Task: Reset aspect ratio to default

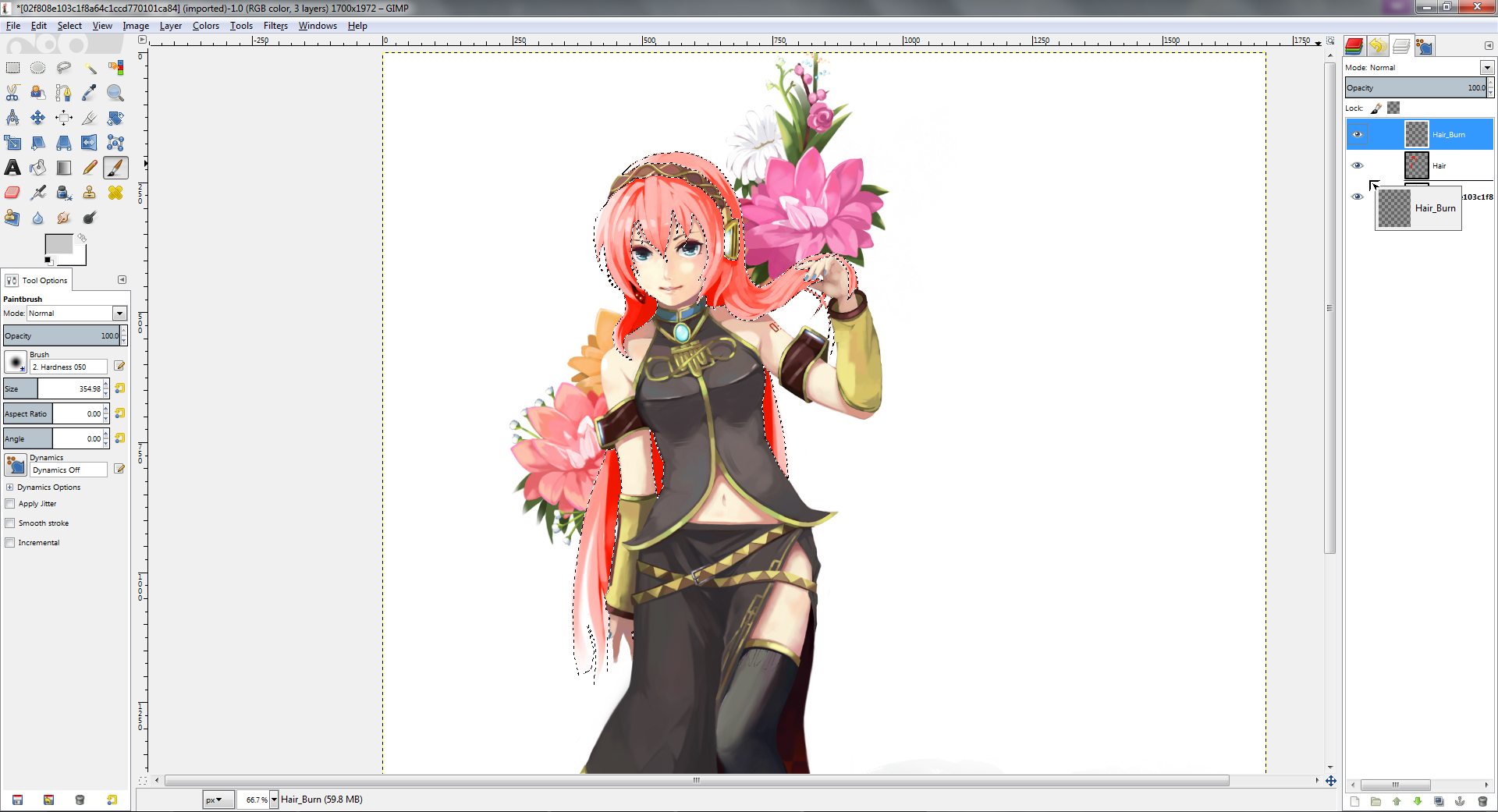Action: [120, 413]
